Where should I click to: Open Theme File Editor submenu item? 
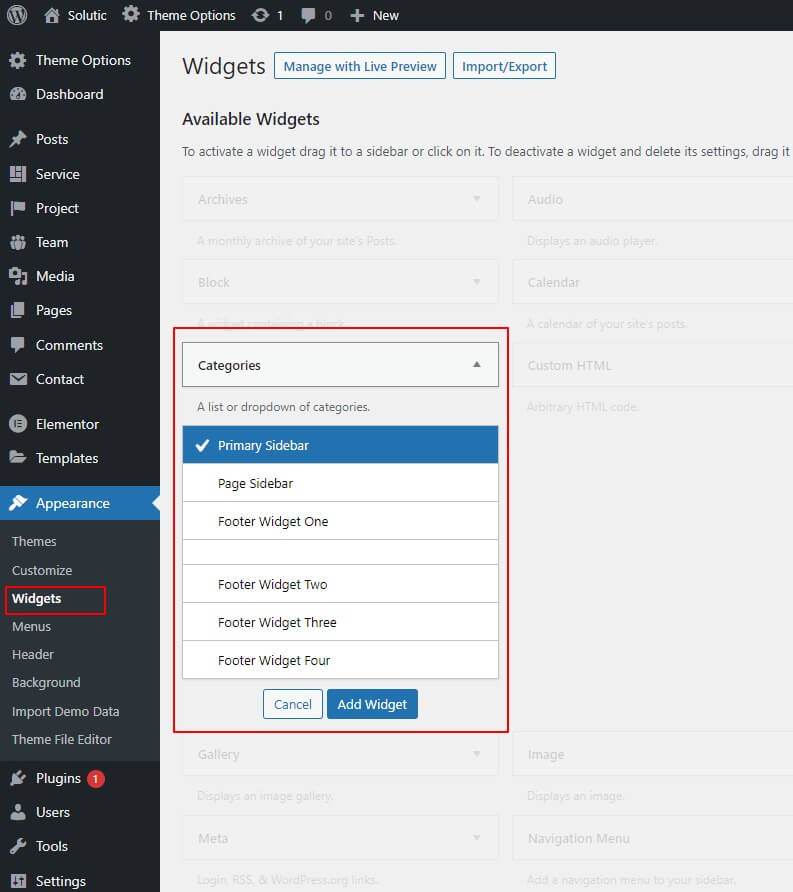point(62,739)
